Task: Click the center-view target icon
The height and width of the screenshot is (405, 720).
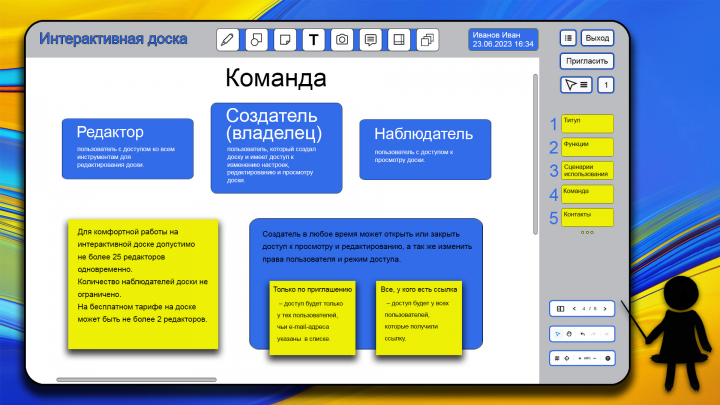Action: pos(567,358)
